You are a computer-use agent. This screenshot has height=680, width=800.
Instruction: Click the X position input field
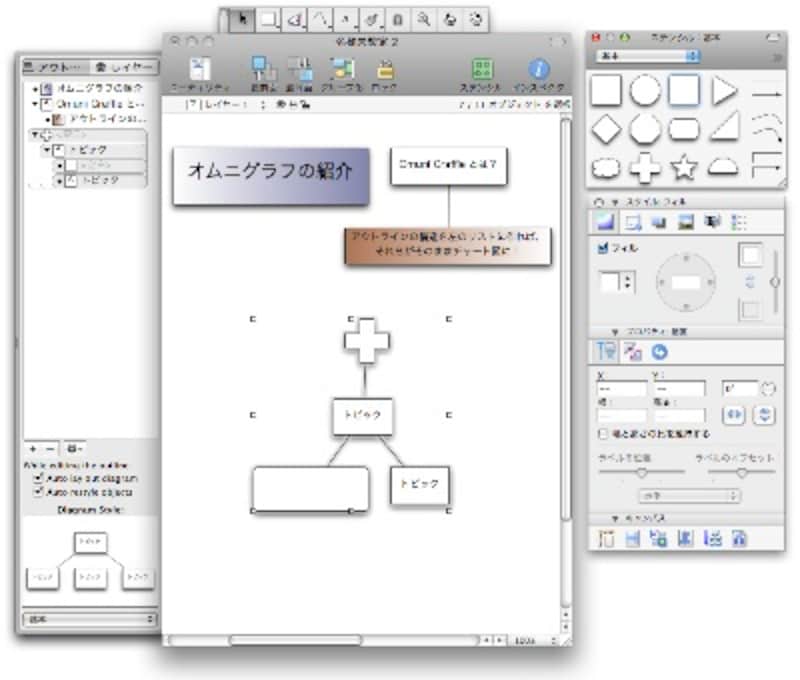click(x=621, y=389)
